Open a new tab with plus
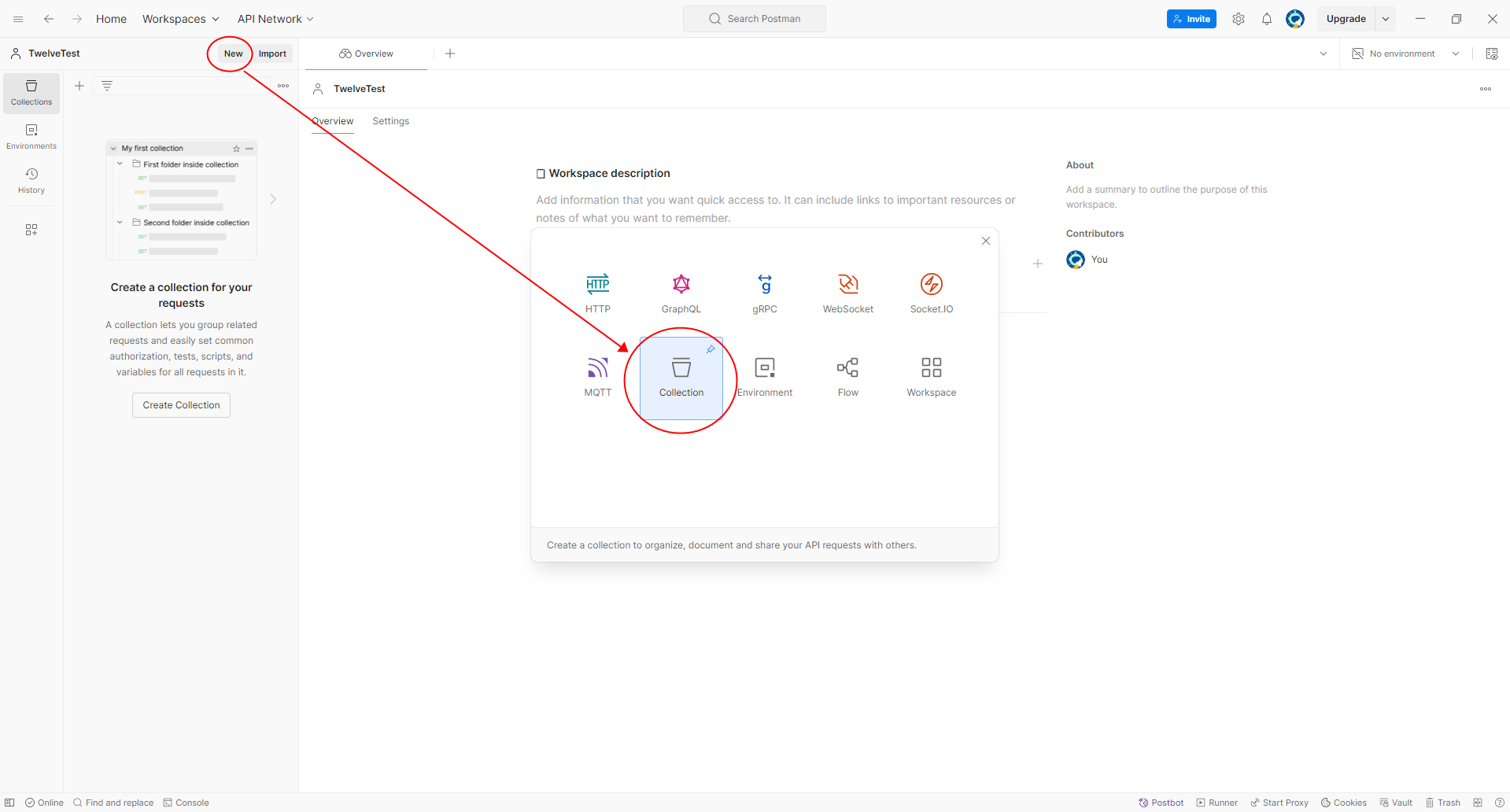This screenshot has width=1510, height=812. click(450, 54)
